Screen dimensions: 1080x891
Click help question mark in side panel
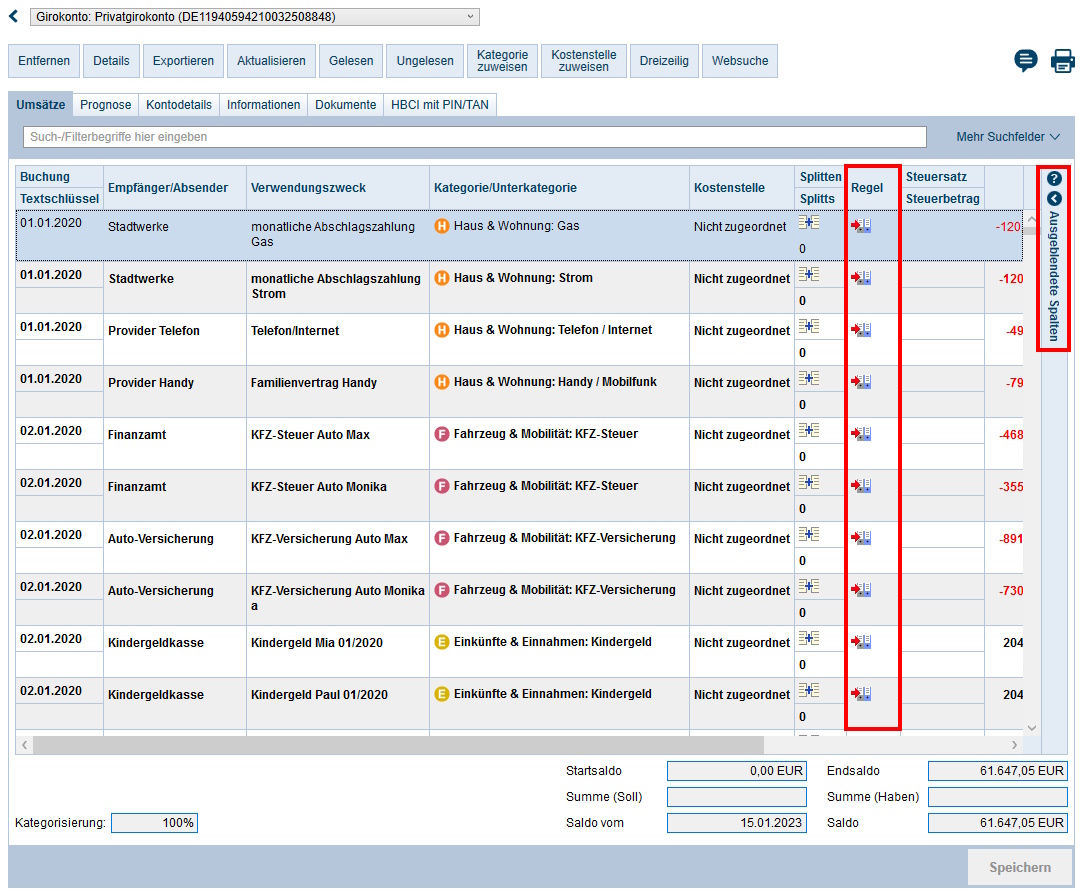[x=1054, y=179]
